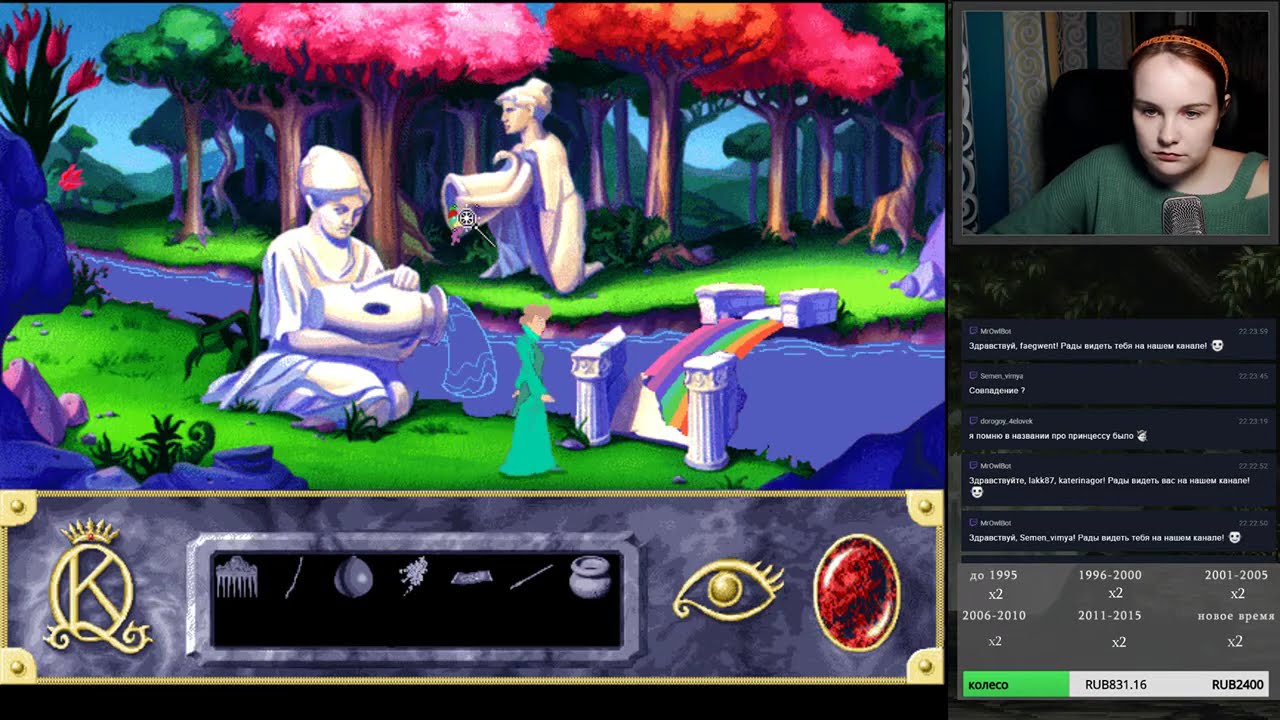
Task: Select the golden comb in inventory
Action: 237,578
